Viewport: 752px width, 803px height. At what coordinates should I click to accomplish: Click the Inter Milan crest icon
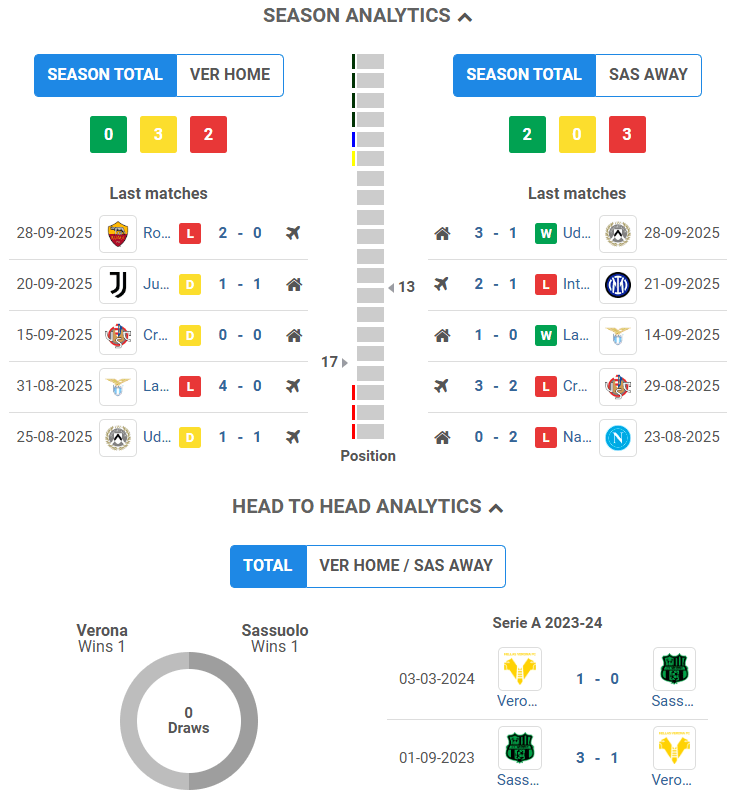pos(617,284)
